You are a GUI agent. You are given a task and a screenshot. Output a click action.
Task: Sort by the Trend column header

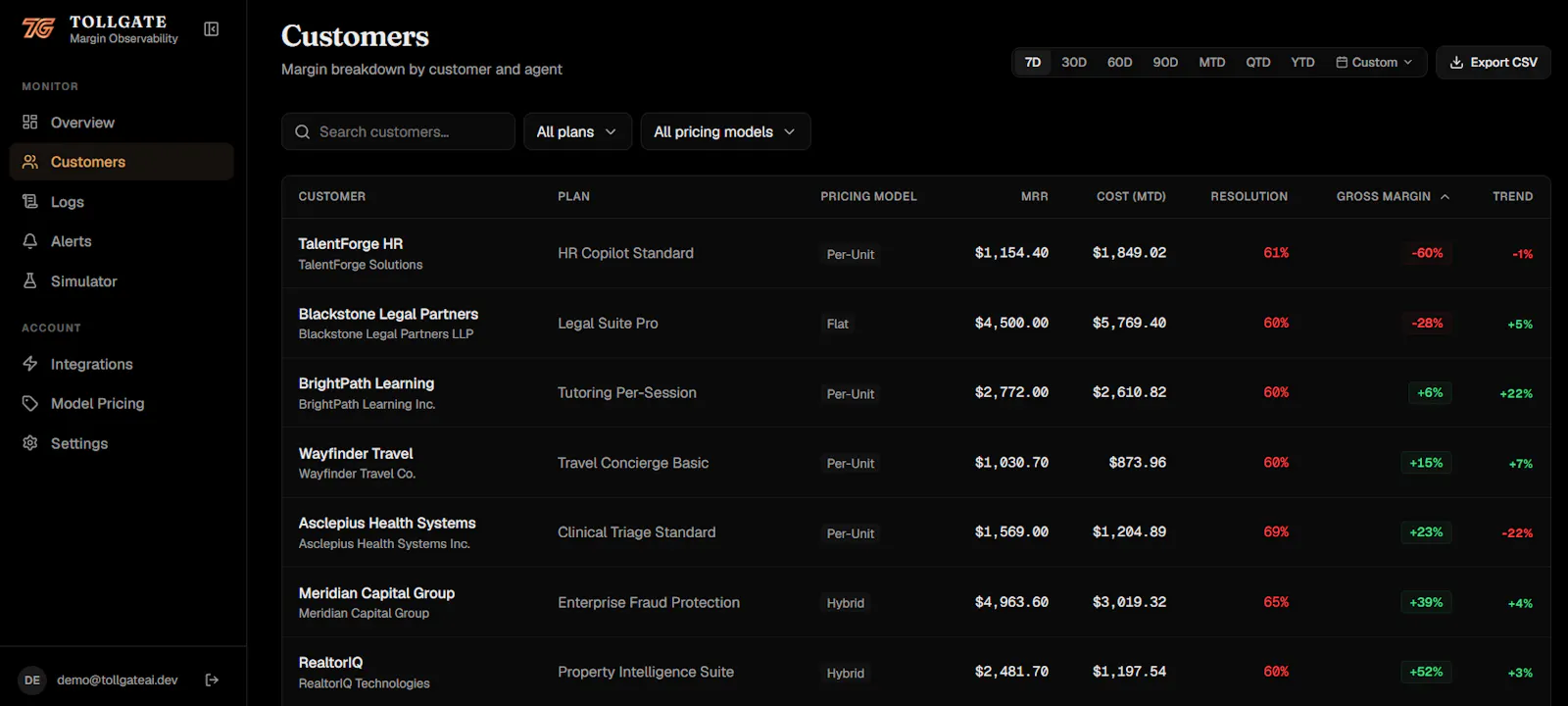tap(1512, 197)
